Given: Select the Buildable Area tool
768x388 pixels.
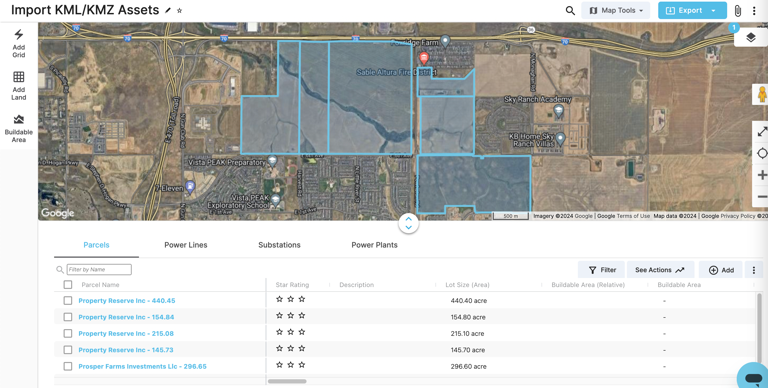Looking at the screenshot, I should point(19,128).
